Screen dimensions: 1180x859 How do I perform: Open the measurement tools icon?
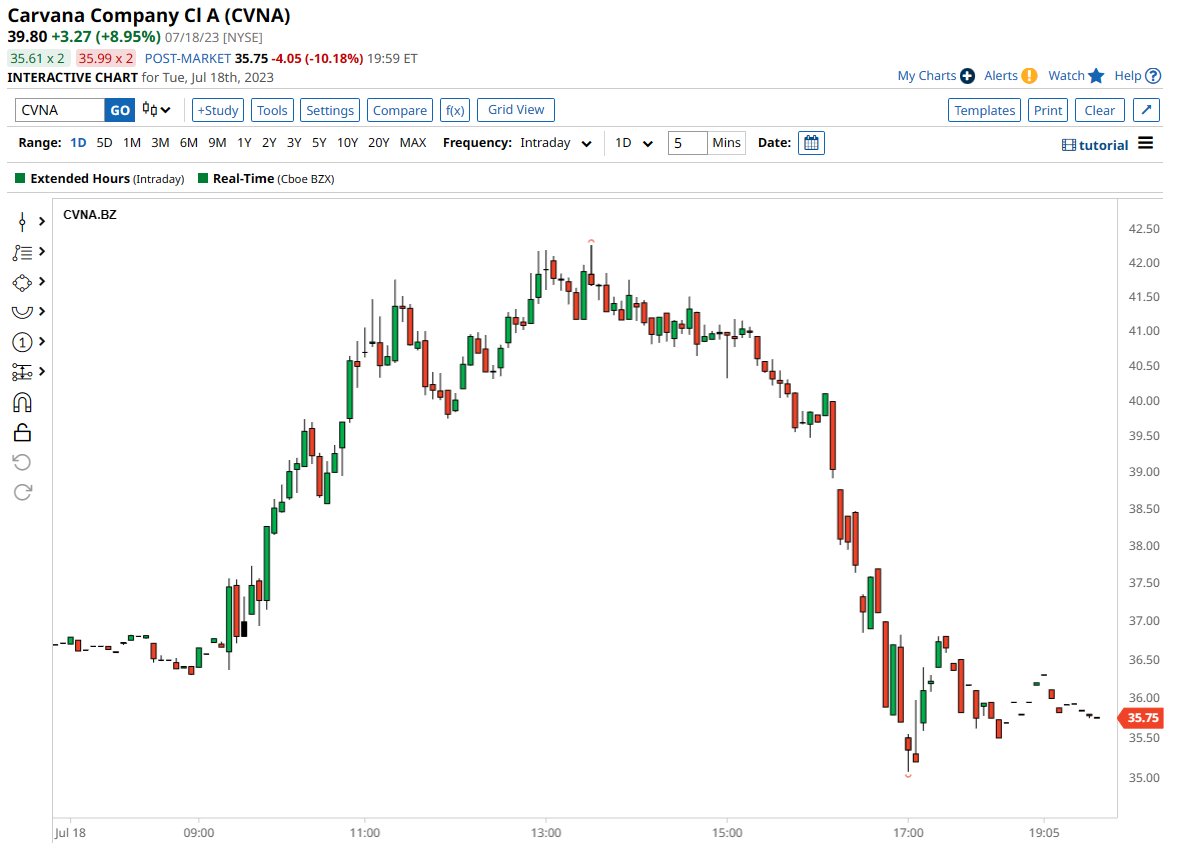23,372
